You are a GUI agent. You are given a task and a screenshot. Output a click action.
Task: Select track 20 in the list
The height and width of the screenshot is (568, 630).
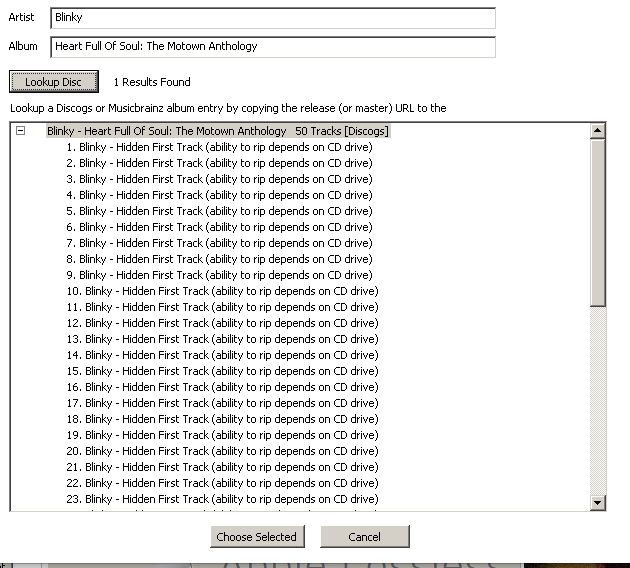pos(222,451)
